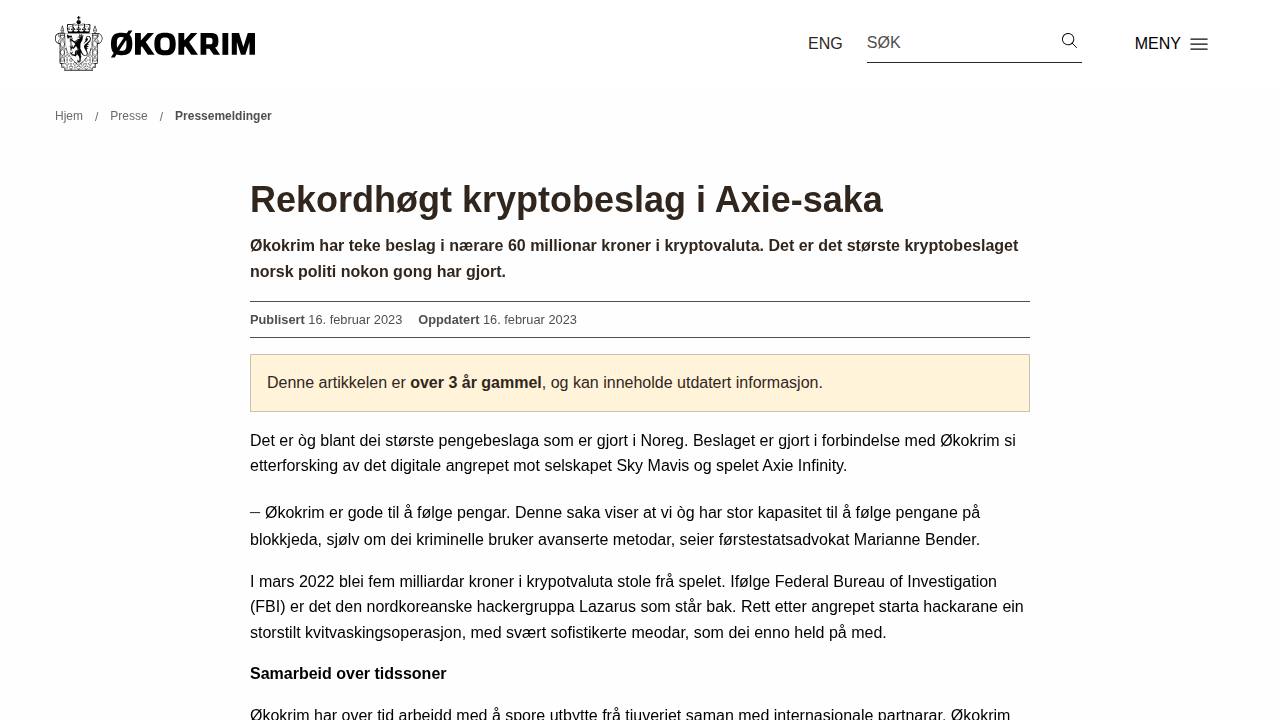Open the hamburger menu icon

click(1199, 44)
